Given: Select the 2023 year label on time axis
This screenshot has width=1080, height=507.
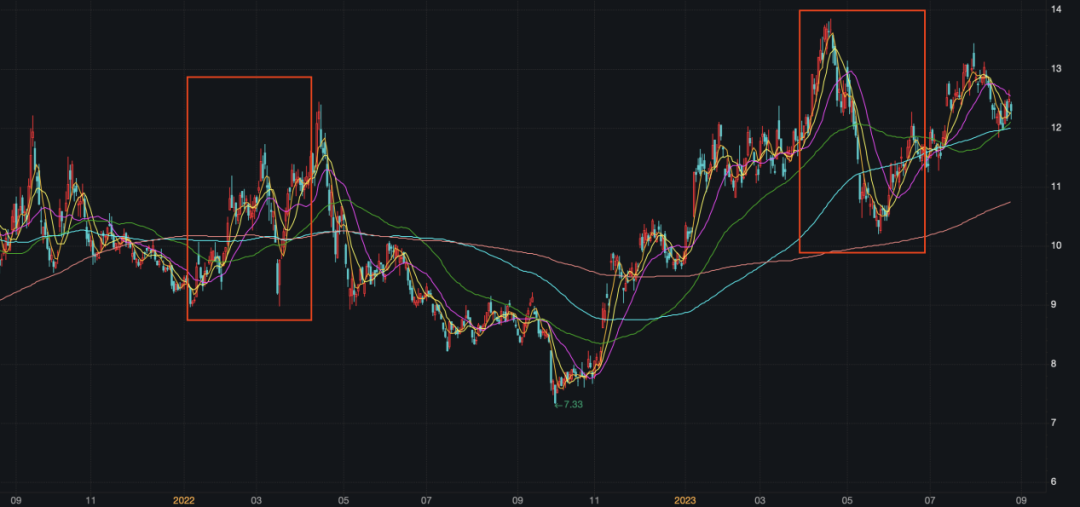Looking at the screenshot, I should point(686,499).
